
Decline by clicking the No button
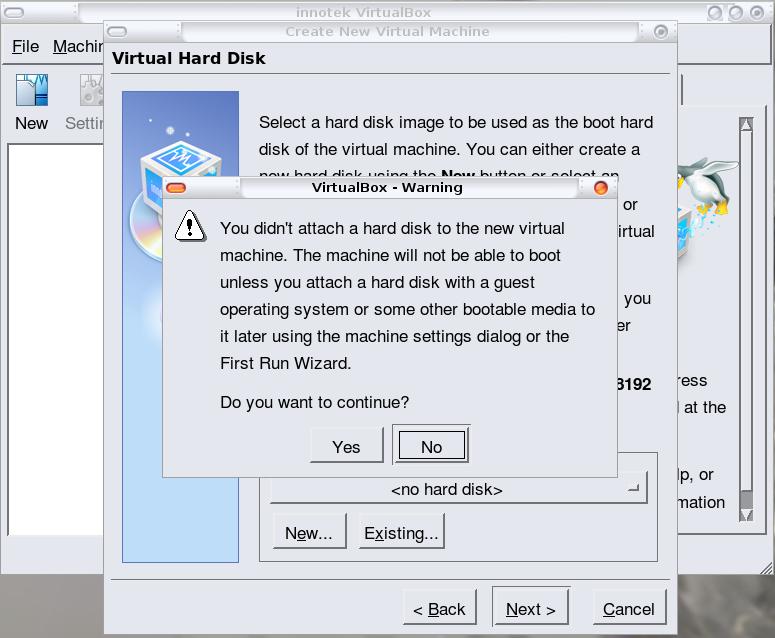click(431, 446)
